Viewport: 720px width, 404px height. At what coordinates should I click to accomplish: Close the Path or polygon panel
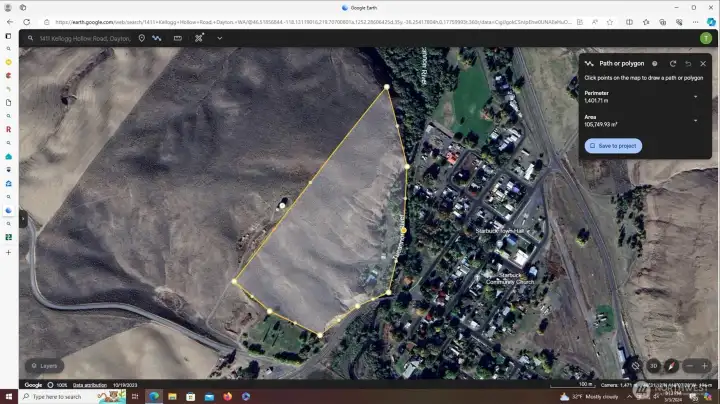point(703,63)
